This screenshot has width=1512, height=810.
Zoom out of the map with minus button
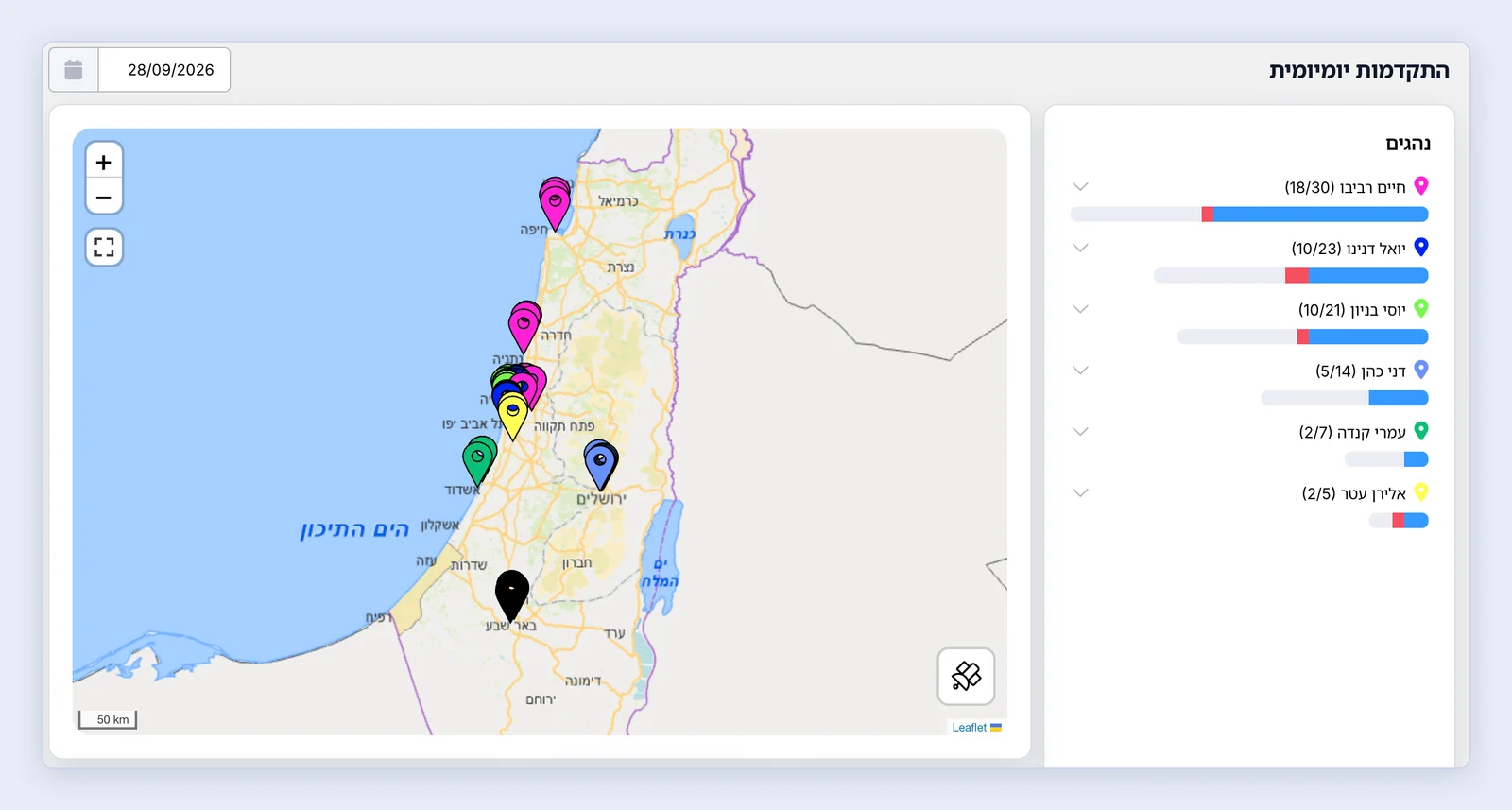pyautogui.click(x=104, y=198)
